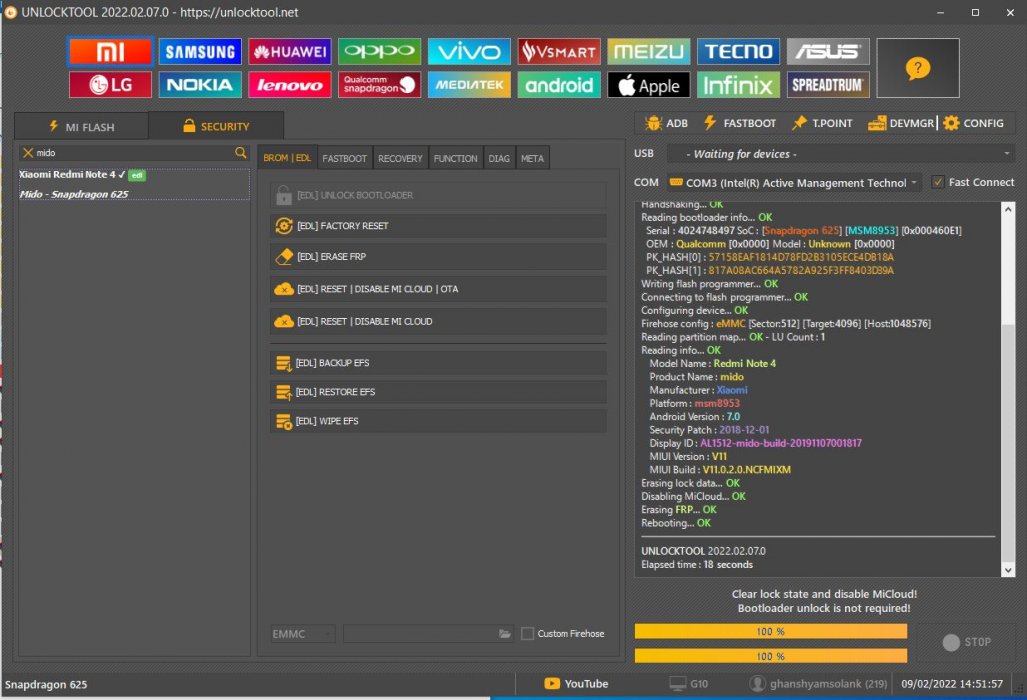The width and height of the screenshot is (1027, 700).
Task: Enable the Custom Firehose checkbox
Action: [x=527, y=634]
